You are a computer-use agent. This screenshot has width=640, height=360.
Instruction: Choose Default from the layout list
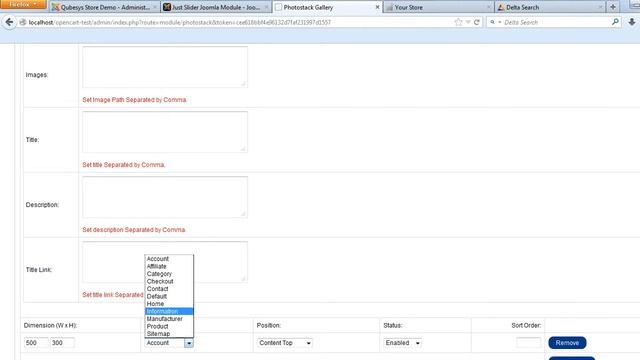pyautogui.click(x=169, y=296)
